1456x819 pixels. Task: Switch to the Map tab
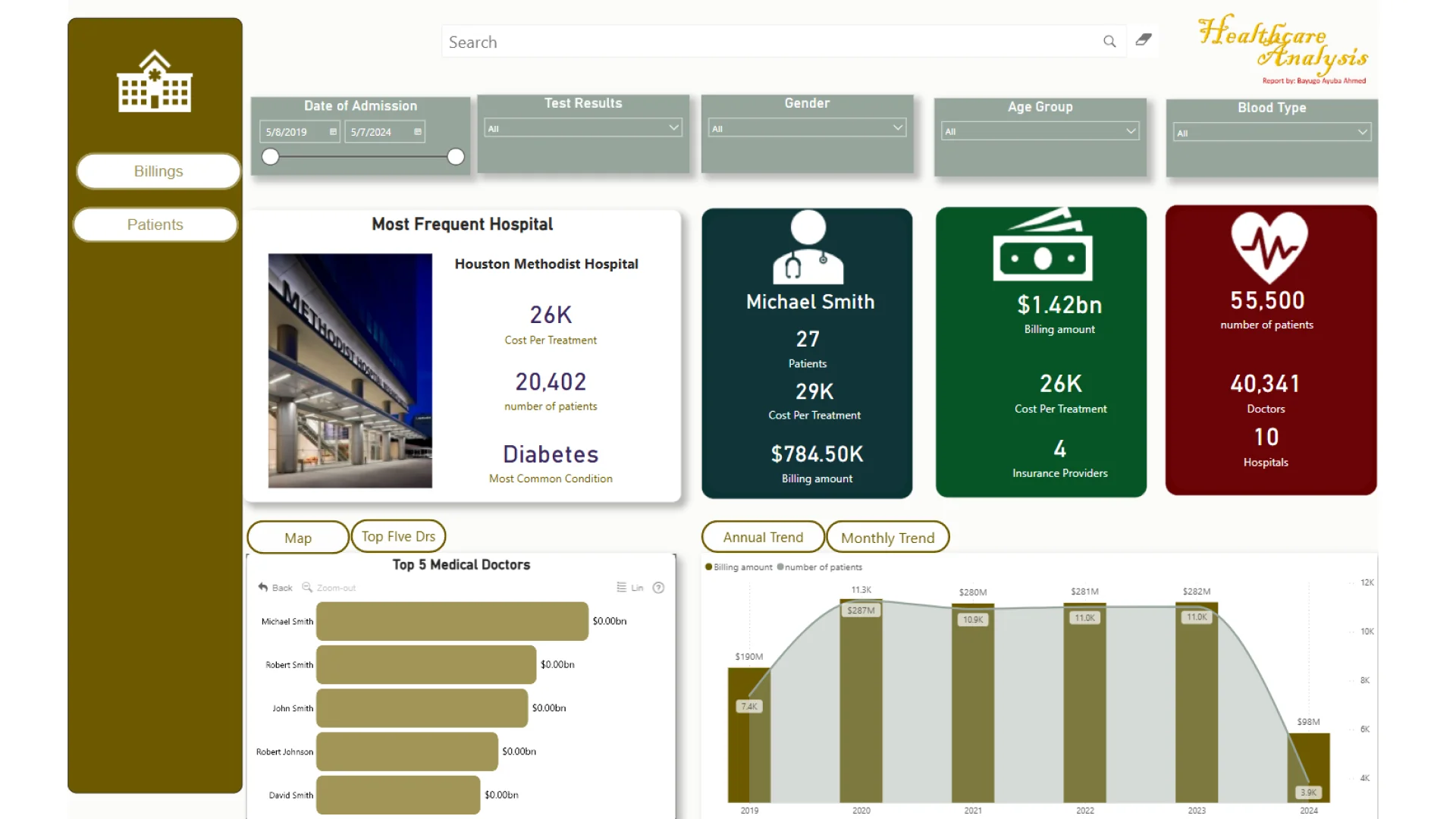298,538
